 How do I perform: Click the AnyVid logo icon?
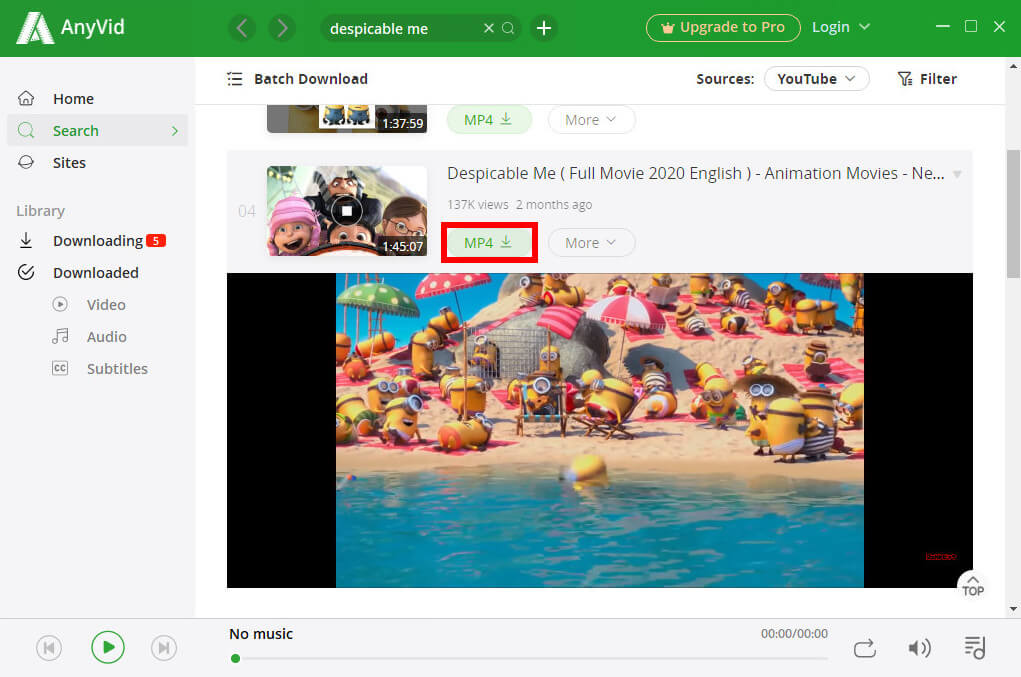coord(35,28)
